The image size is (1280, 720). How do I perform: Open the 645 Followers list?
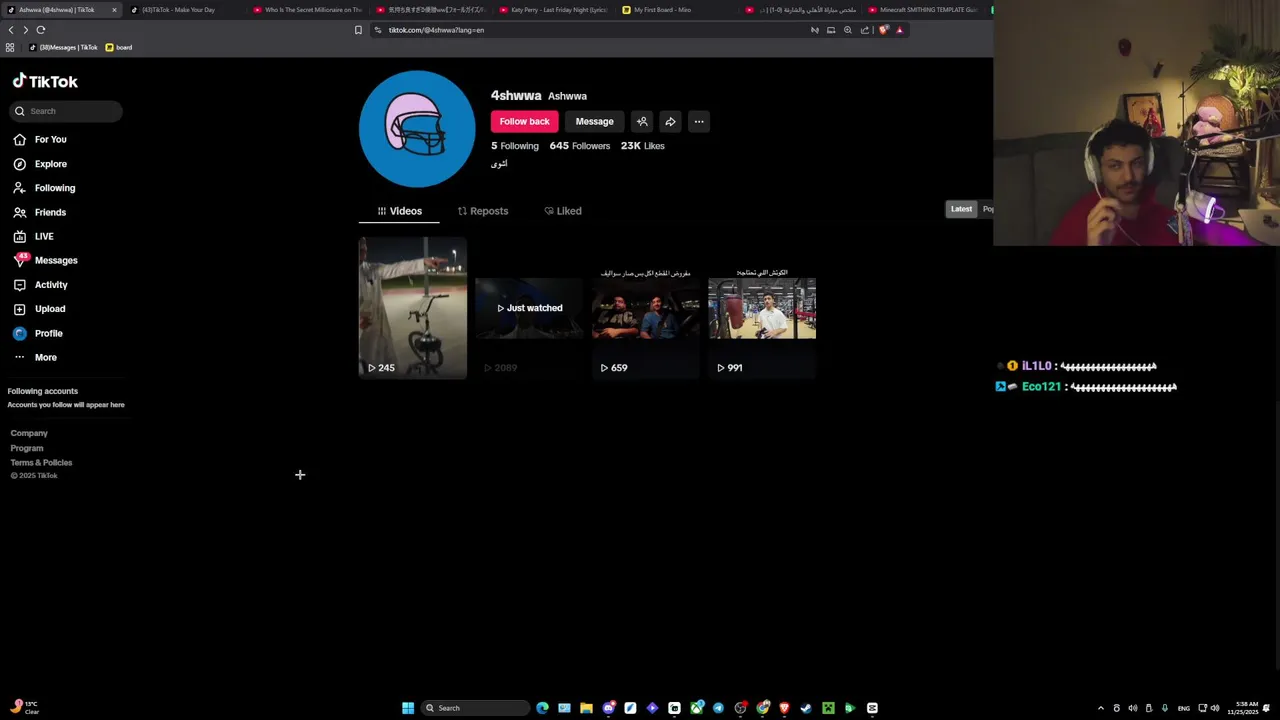pos(579,146)
